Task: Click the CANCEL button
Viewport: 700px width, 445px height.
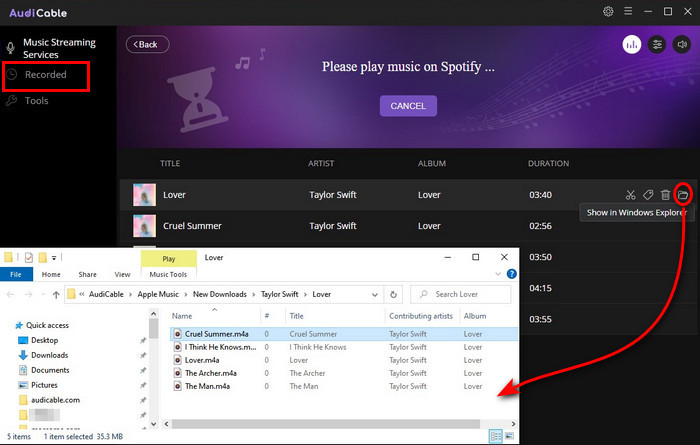Action: point(408,106)
